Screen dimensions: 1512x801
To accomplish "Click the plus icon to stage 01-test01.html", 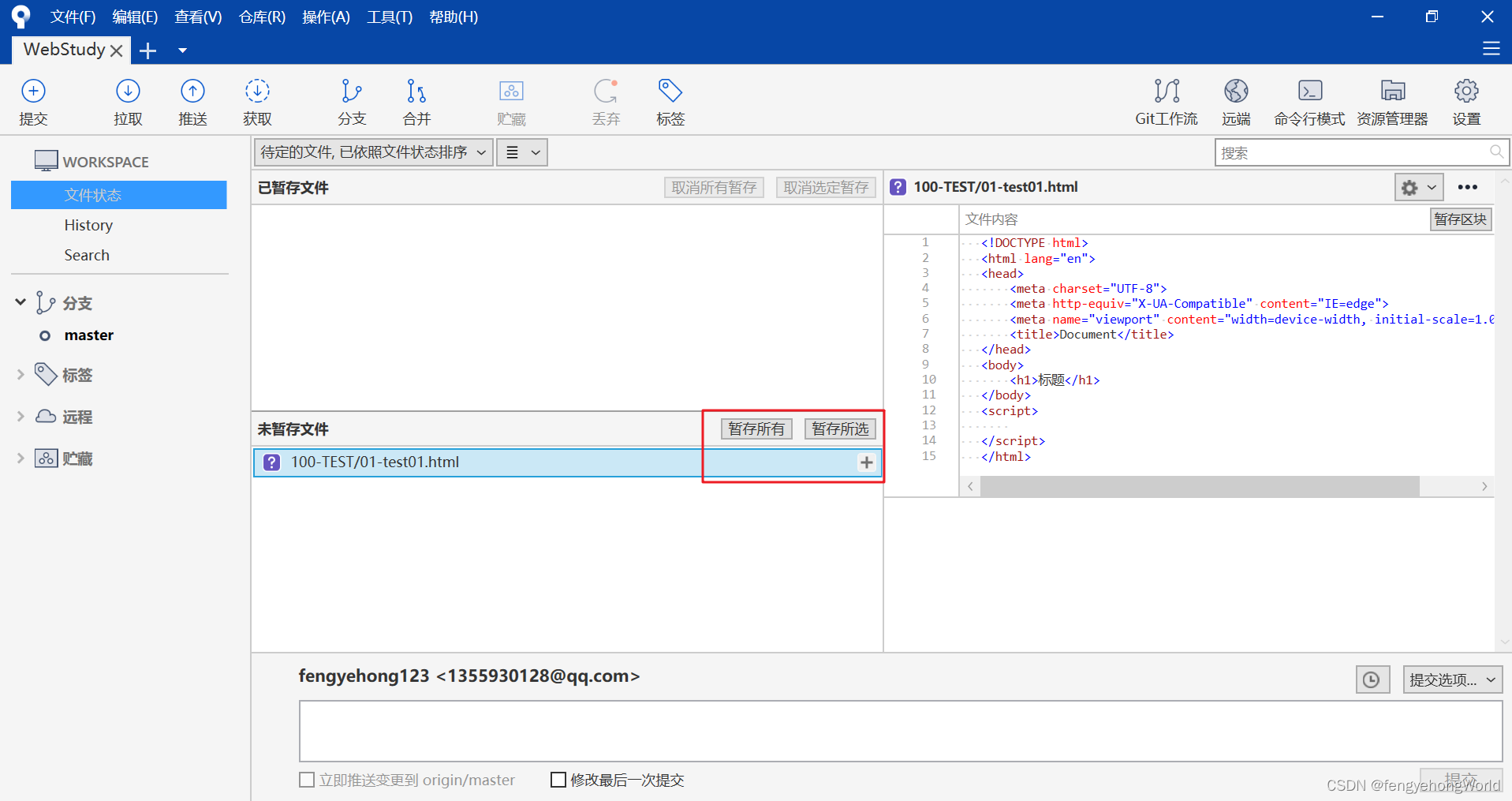I will (866, 462).
